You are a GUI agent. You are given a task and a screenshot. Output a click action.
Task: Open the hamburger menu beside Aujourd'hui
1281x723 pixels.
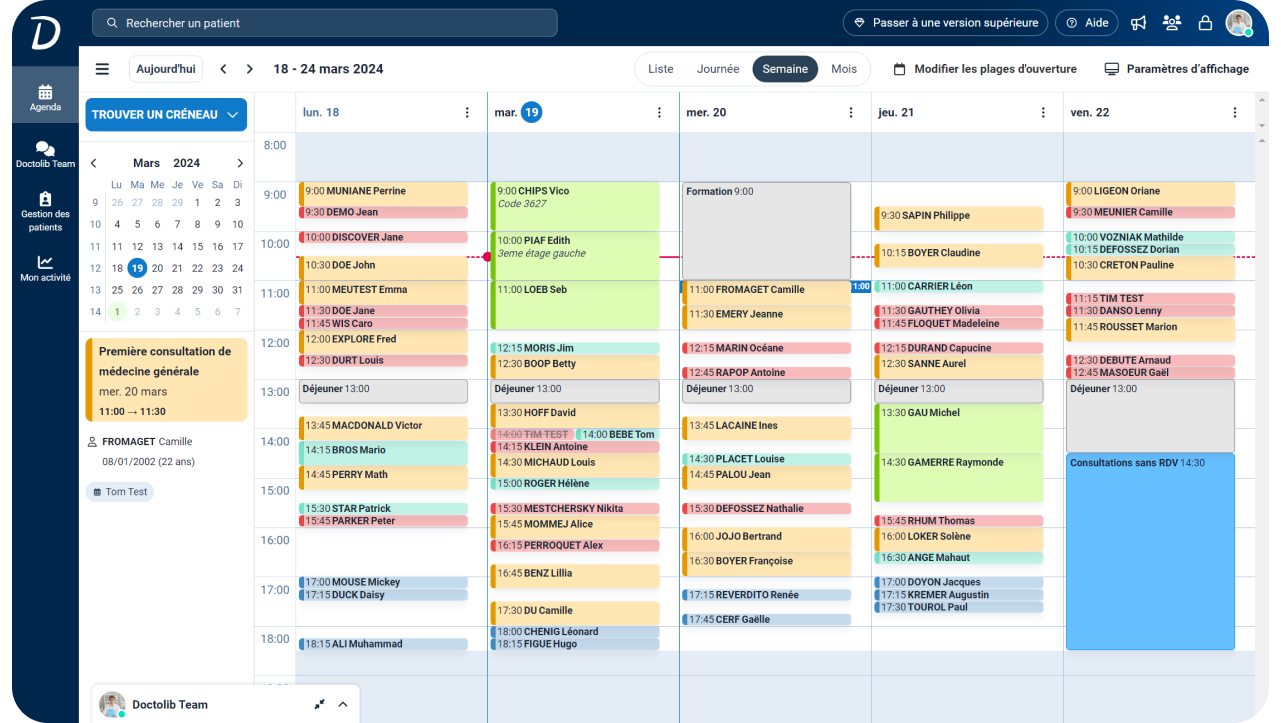point(102,68)
